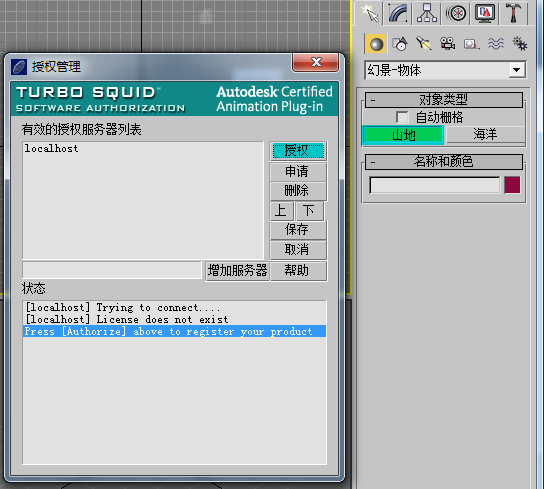Switch to the Motion panel tab
This screenshot has width=544, height=489.
click(456, 13)
